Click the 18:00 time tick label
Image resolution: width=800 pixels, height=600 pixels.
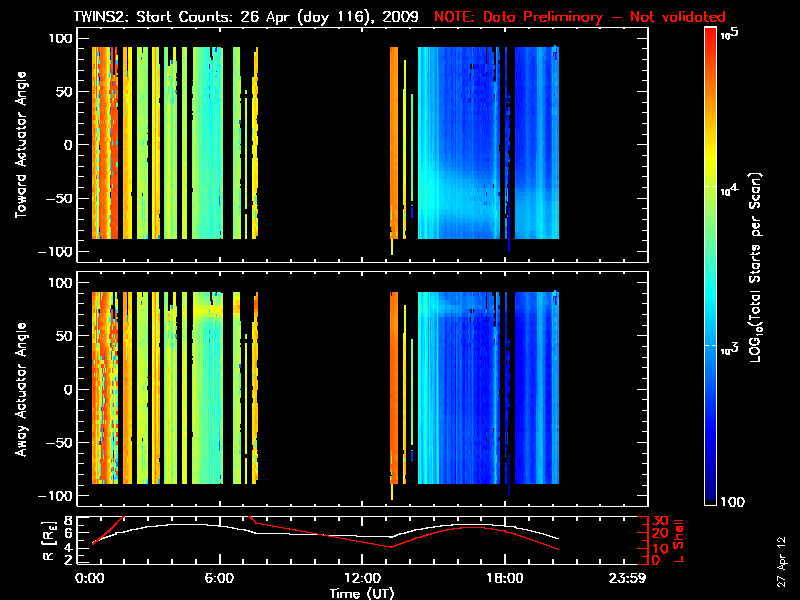[x=504, y=579]
